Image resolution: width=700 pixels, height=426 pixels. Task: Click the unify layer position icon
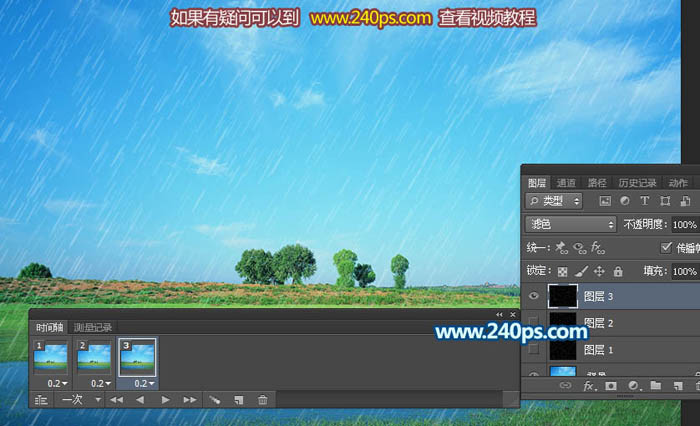click(561, 248)
